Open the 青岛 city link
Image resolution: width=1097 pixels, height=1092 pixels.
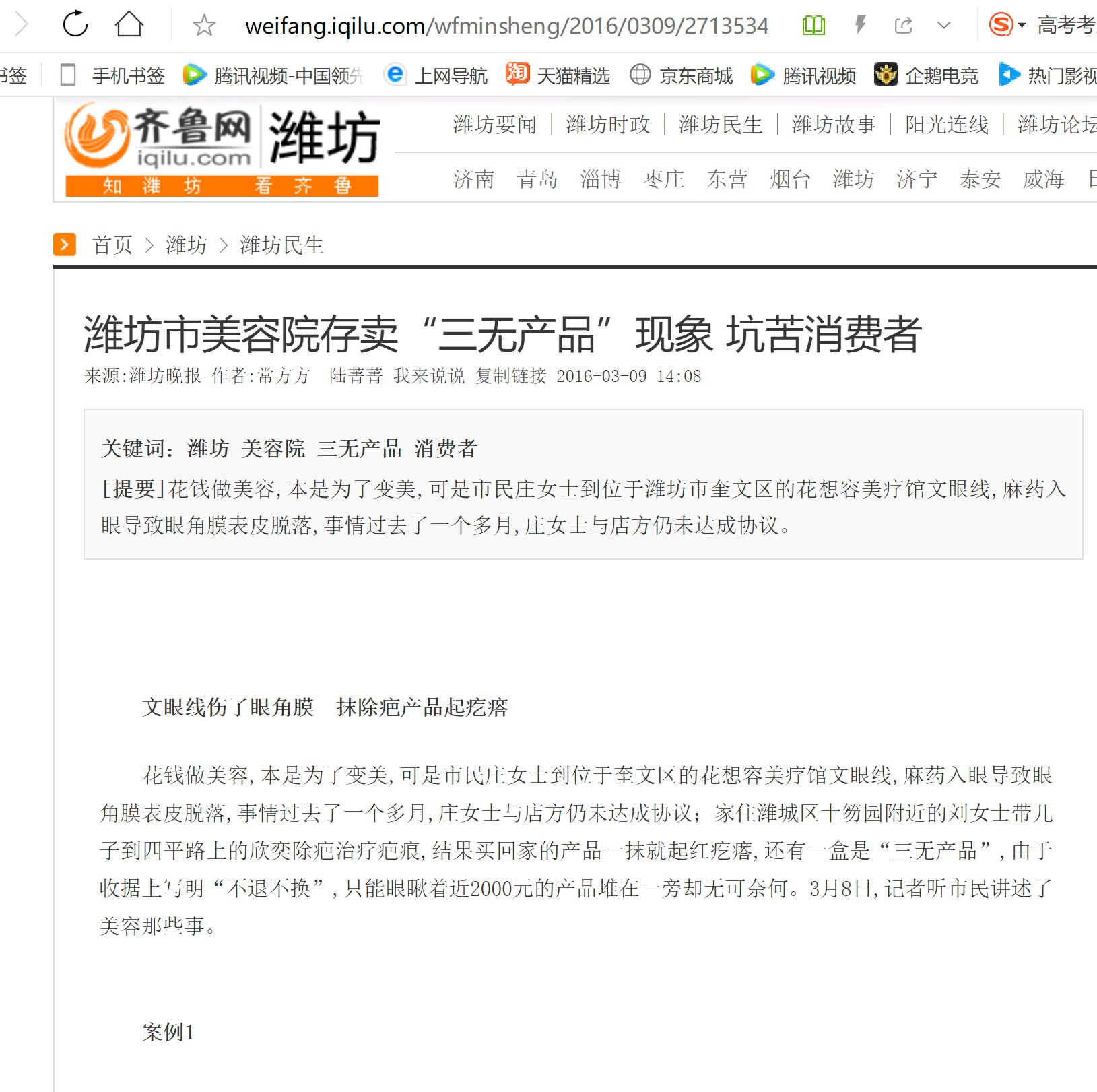537,179
